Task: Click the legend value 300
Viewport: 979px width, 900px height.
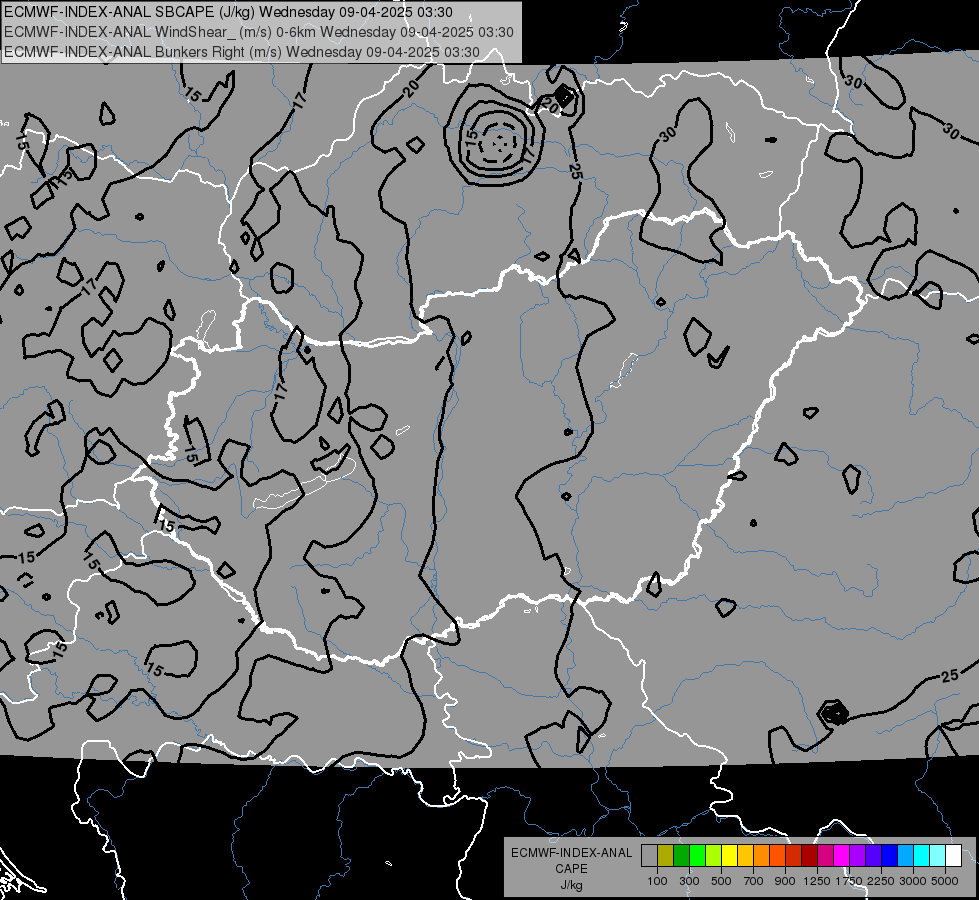Action: point(689,881)
